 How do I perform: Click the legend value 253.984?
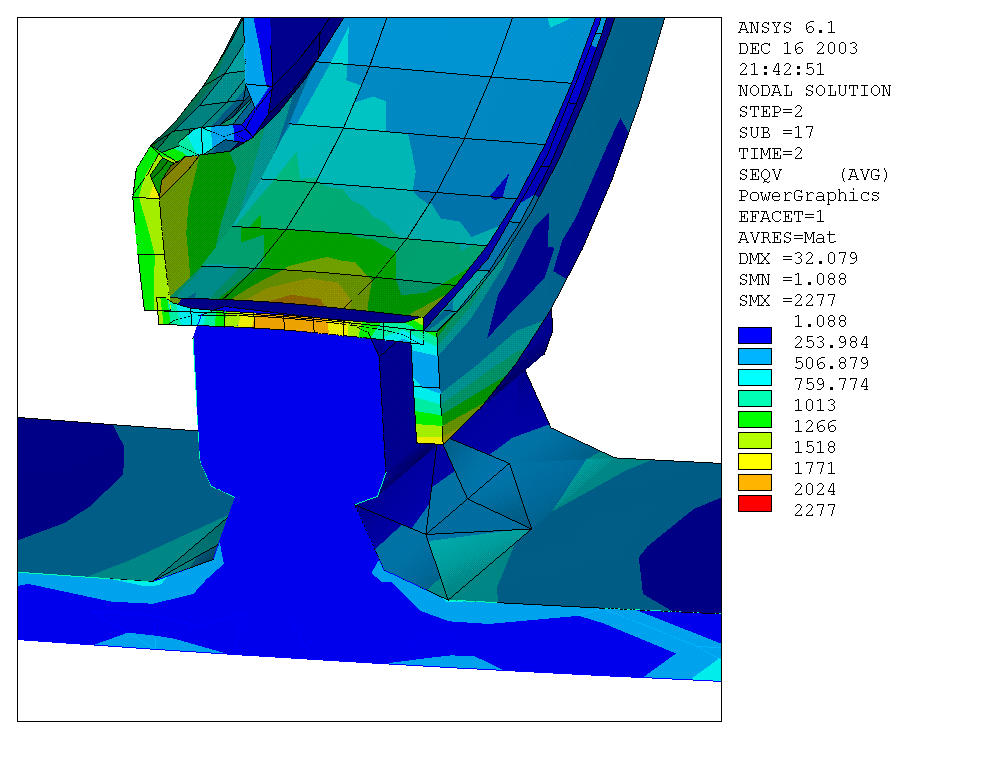click(831, 342)
